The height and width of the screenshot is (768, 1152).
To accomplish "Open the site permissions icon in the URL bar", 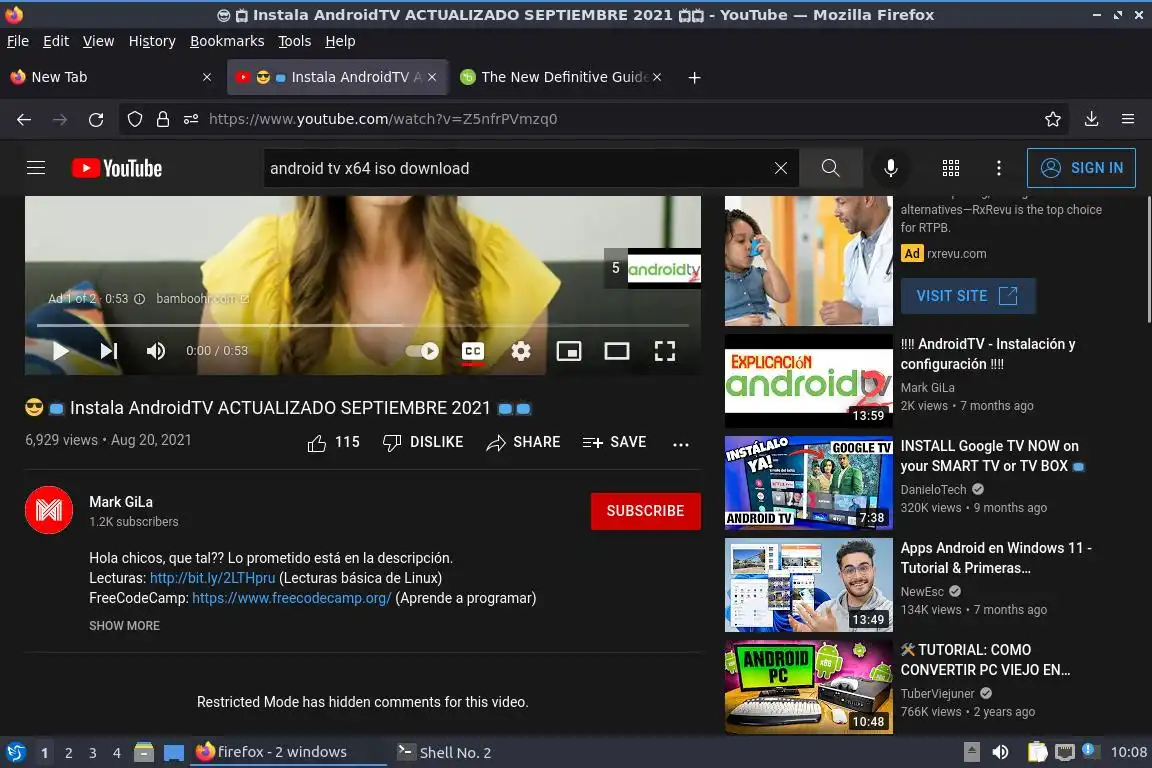I will (191, 119).
